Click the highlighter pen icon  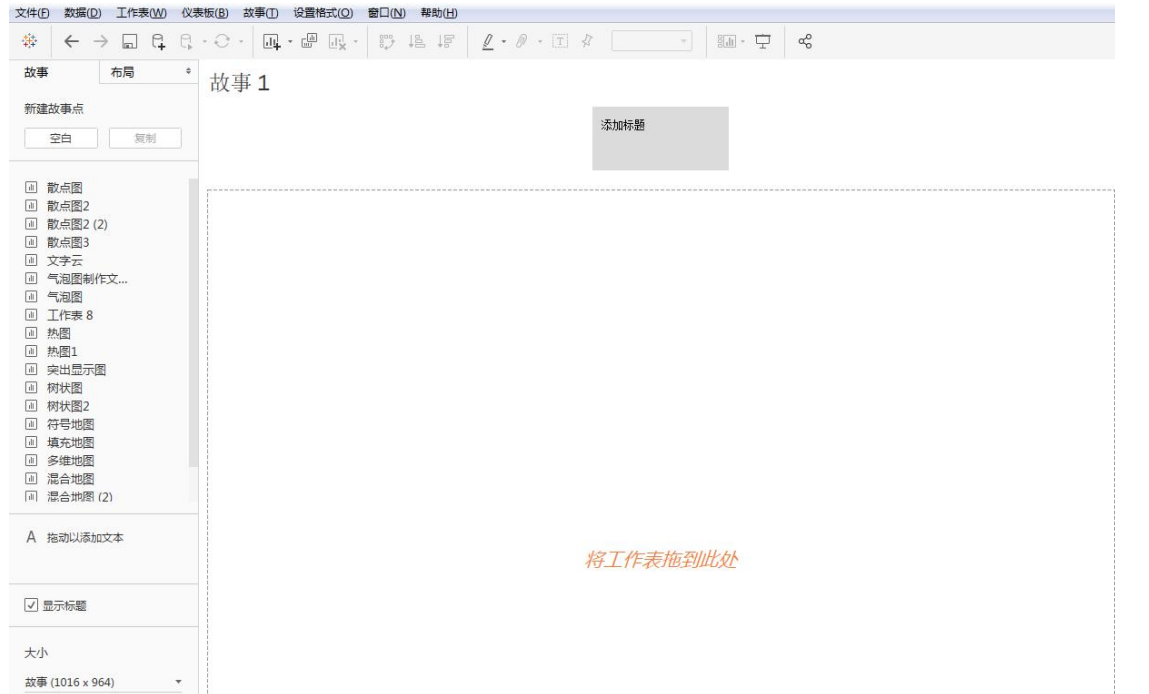488,42
